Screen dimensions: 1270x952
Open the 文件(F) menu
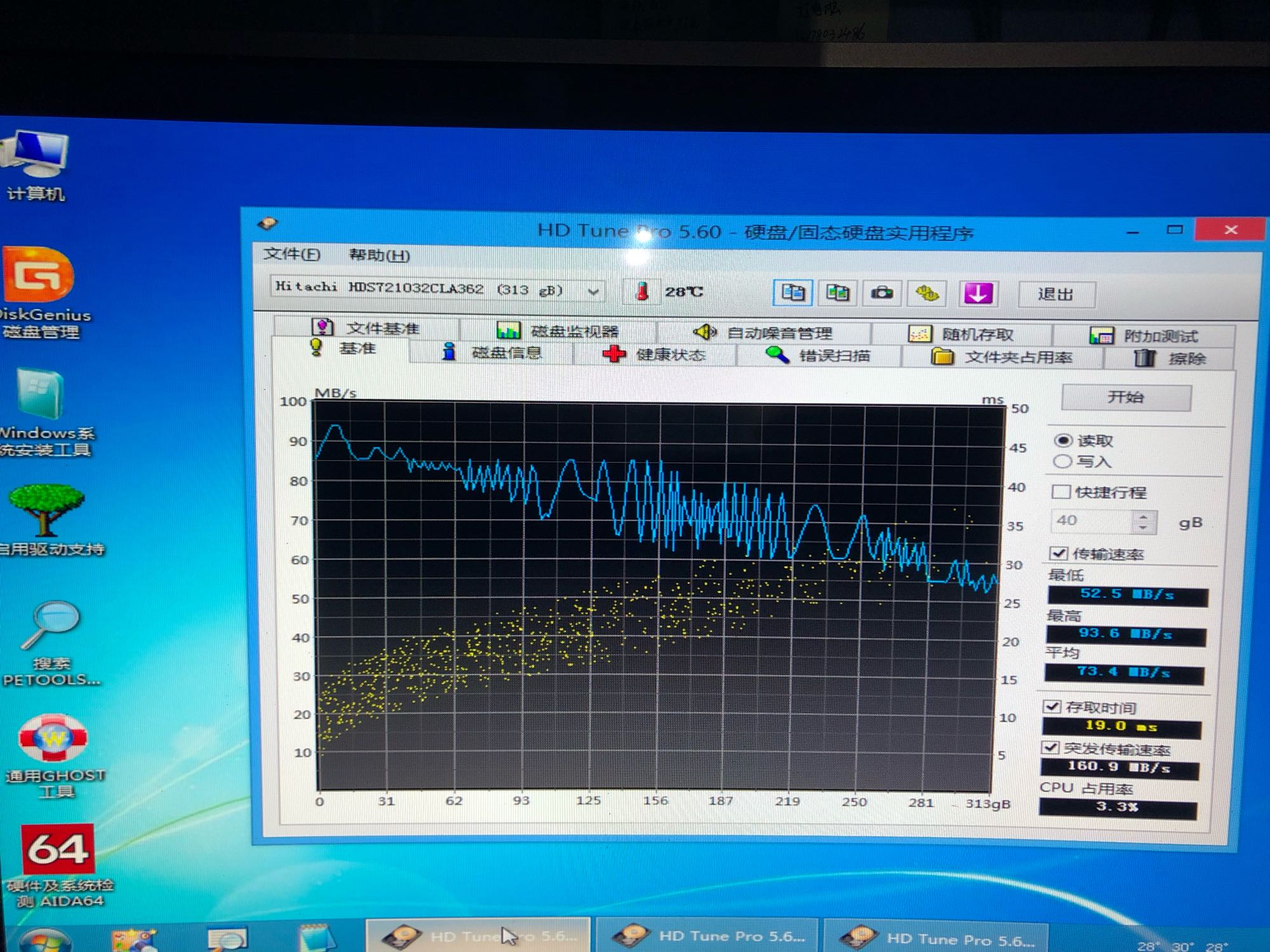point(292,254)
